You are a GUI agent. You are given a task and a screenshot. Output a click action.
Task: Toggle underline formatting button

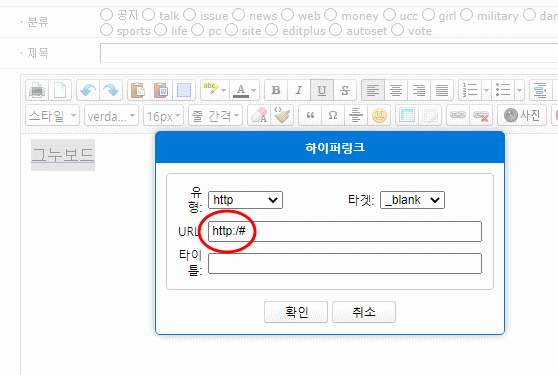click(x=322, y=90)
